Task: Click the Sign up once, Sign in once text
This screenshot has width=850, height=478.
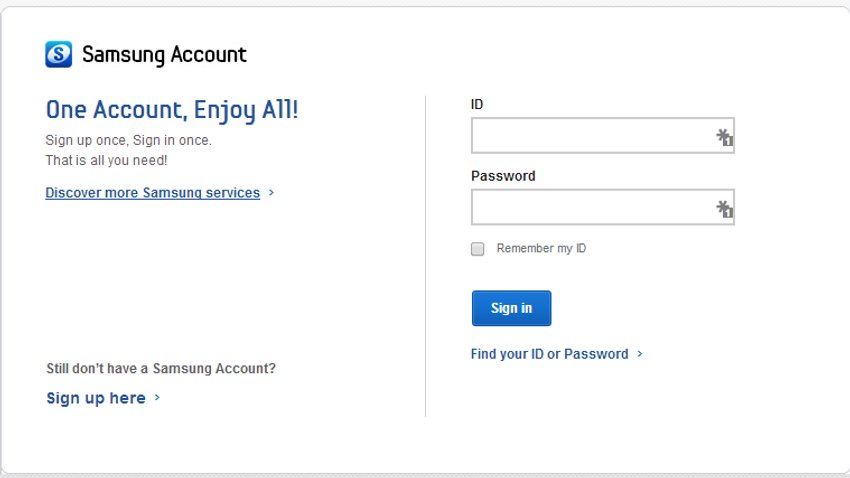Action: coord(128,140)
